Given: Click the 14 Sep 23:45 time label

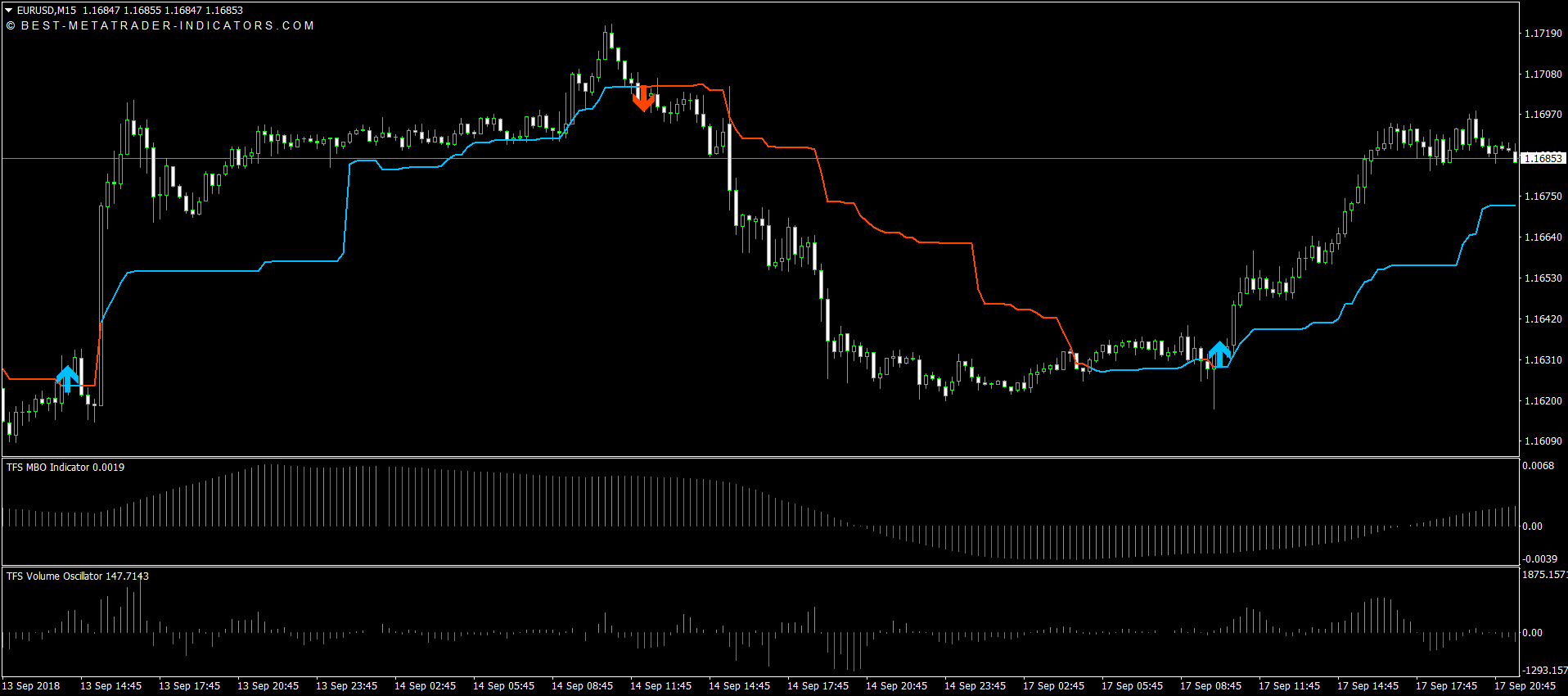Looking at the screenshot, I should (975, 686).
